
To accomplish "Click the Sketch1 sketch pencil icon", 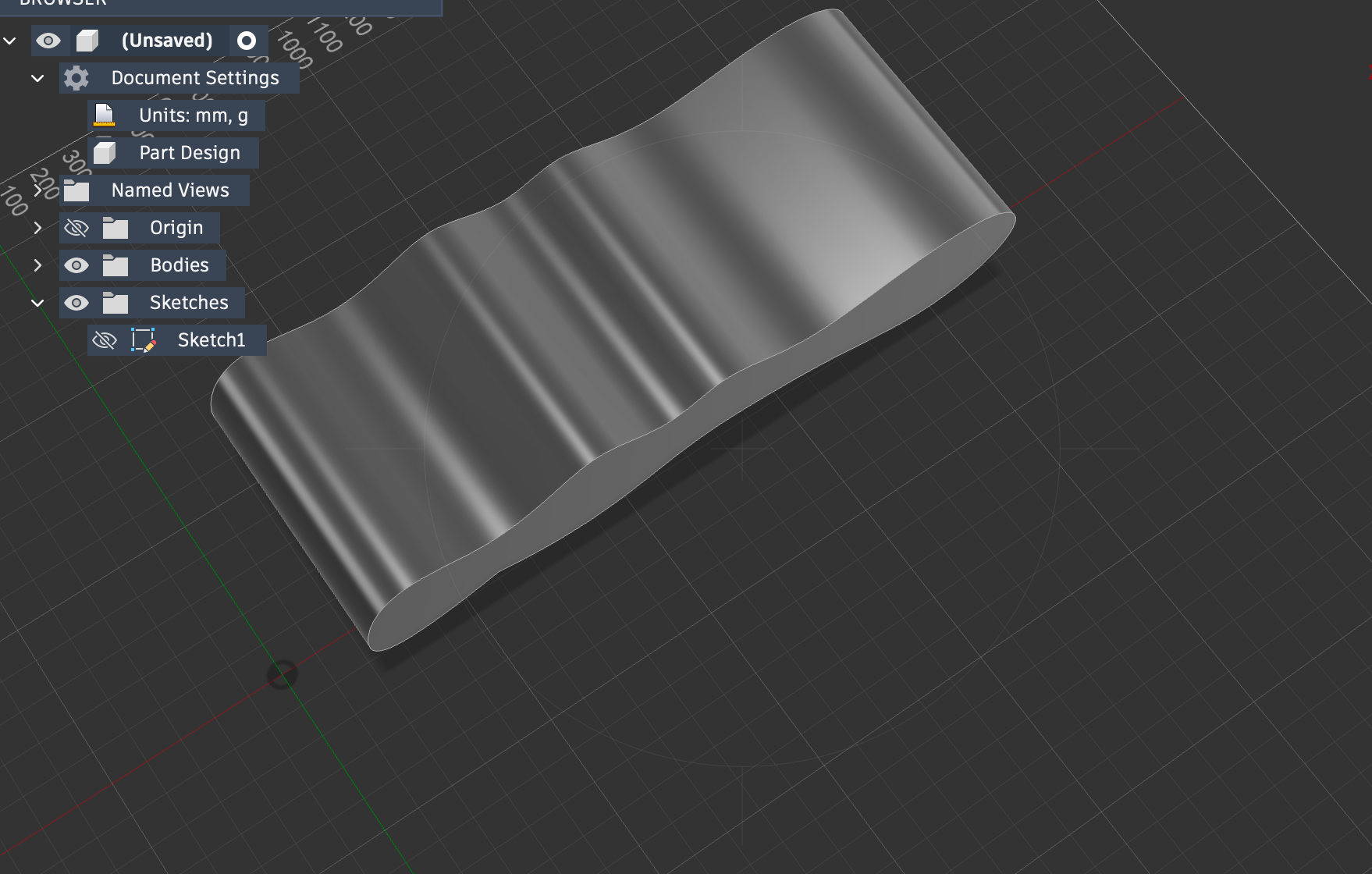I will point(144,340).
